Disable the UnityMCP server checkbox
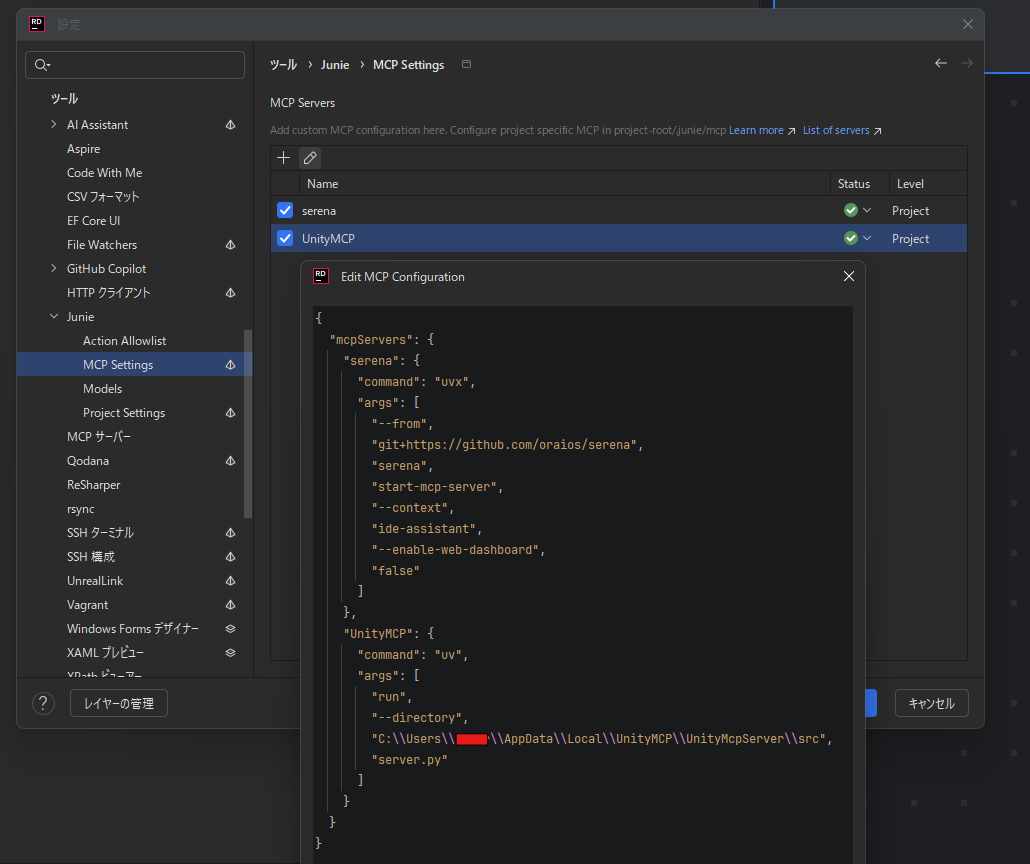The width and height of the screenshot is (1030, 864). (x=285, y=239)
